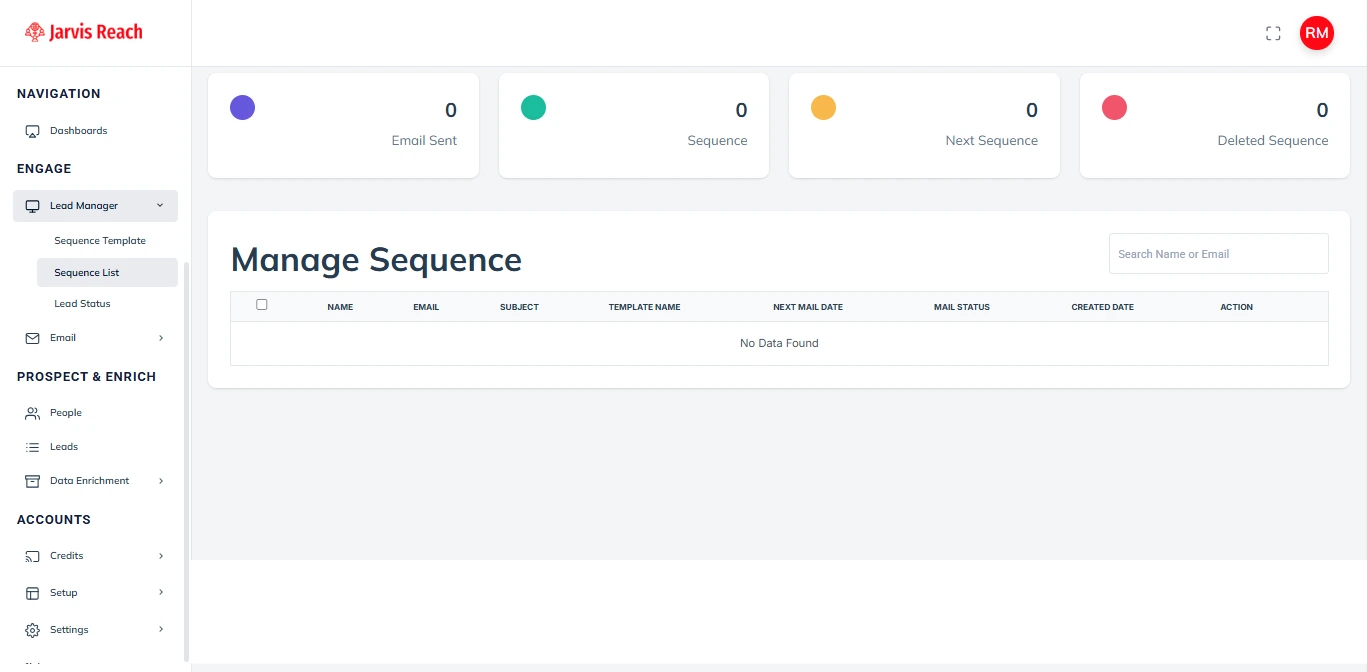Click the Sequence stat card label
The height and width of the screenshot is (672, 1367).
[x=717, y=141]
